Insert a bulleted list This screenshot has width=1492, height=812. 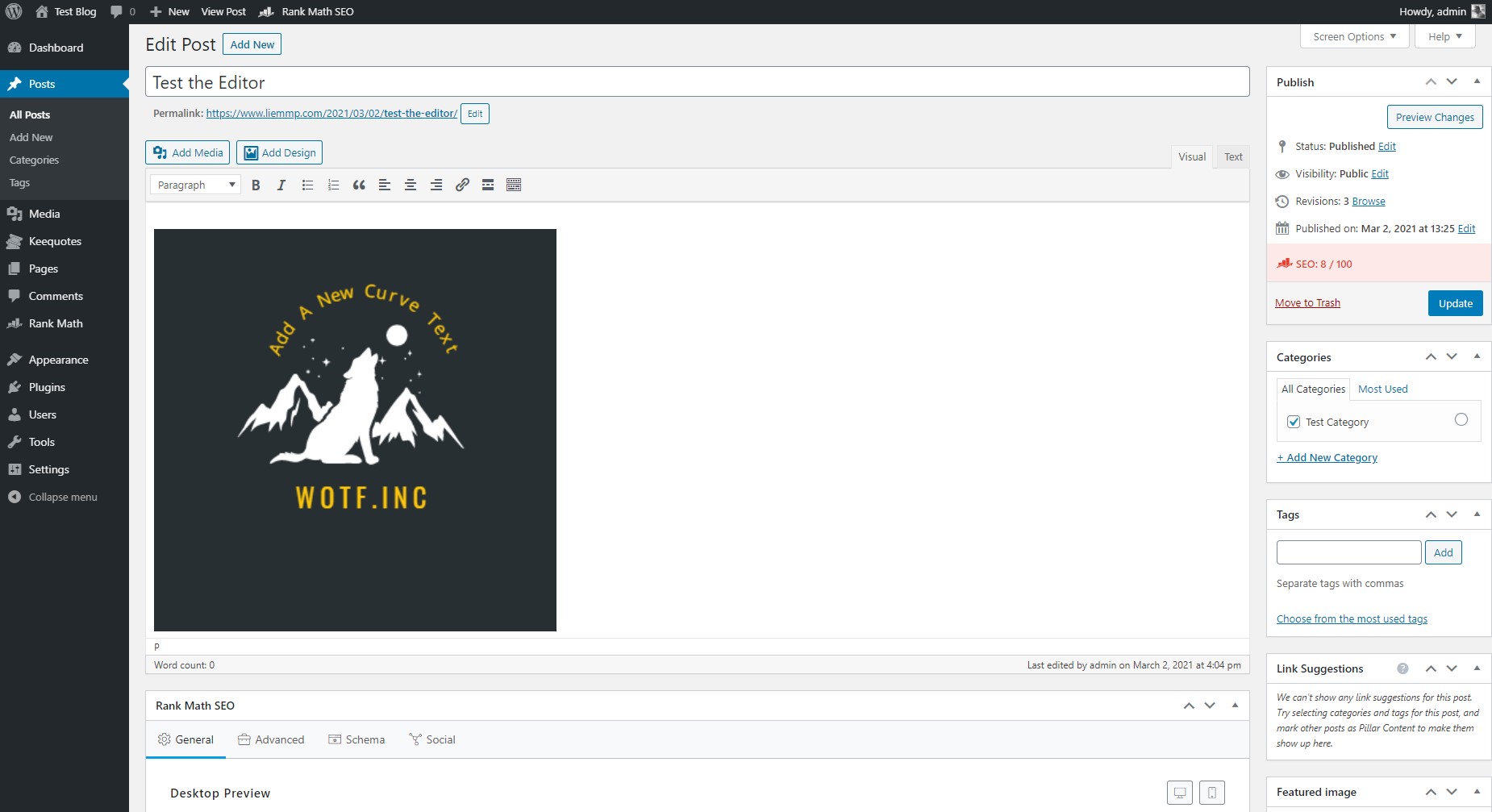point(307,185)
